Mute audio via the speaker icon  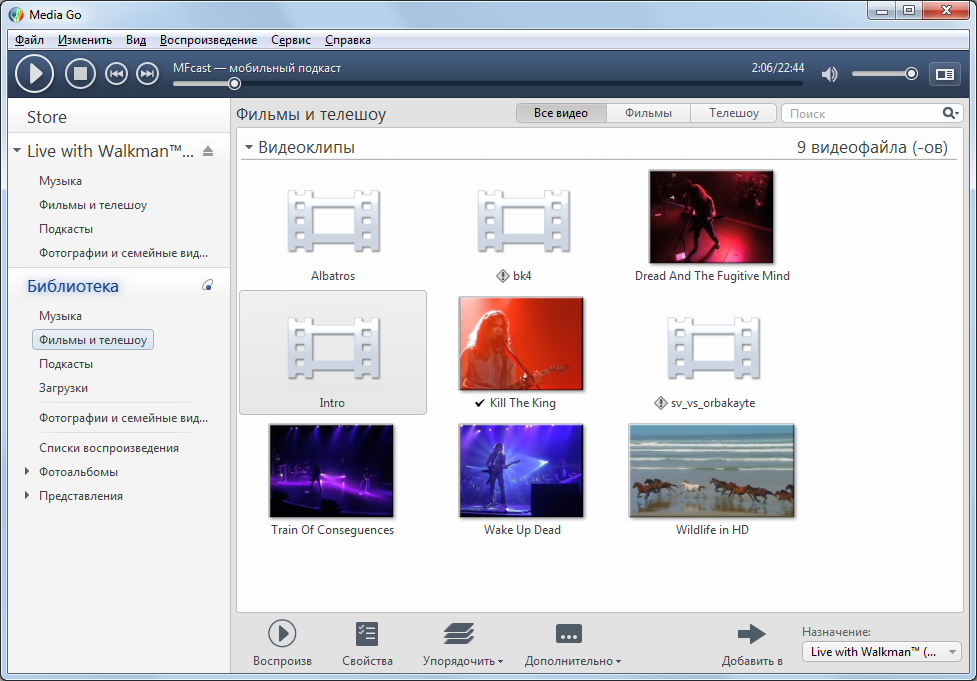[x=829, y=74]
